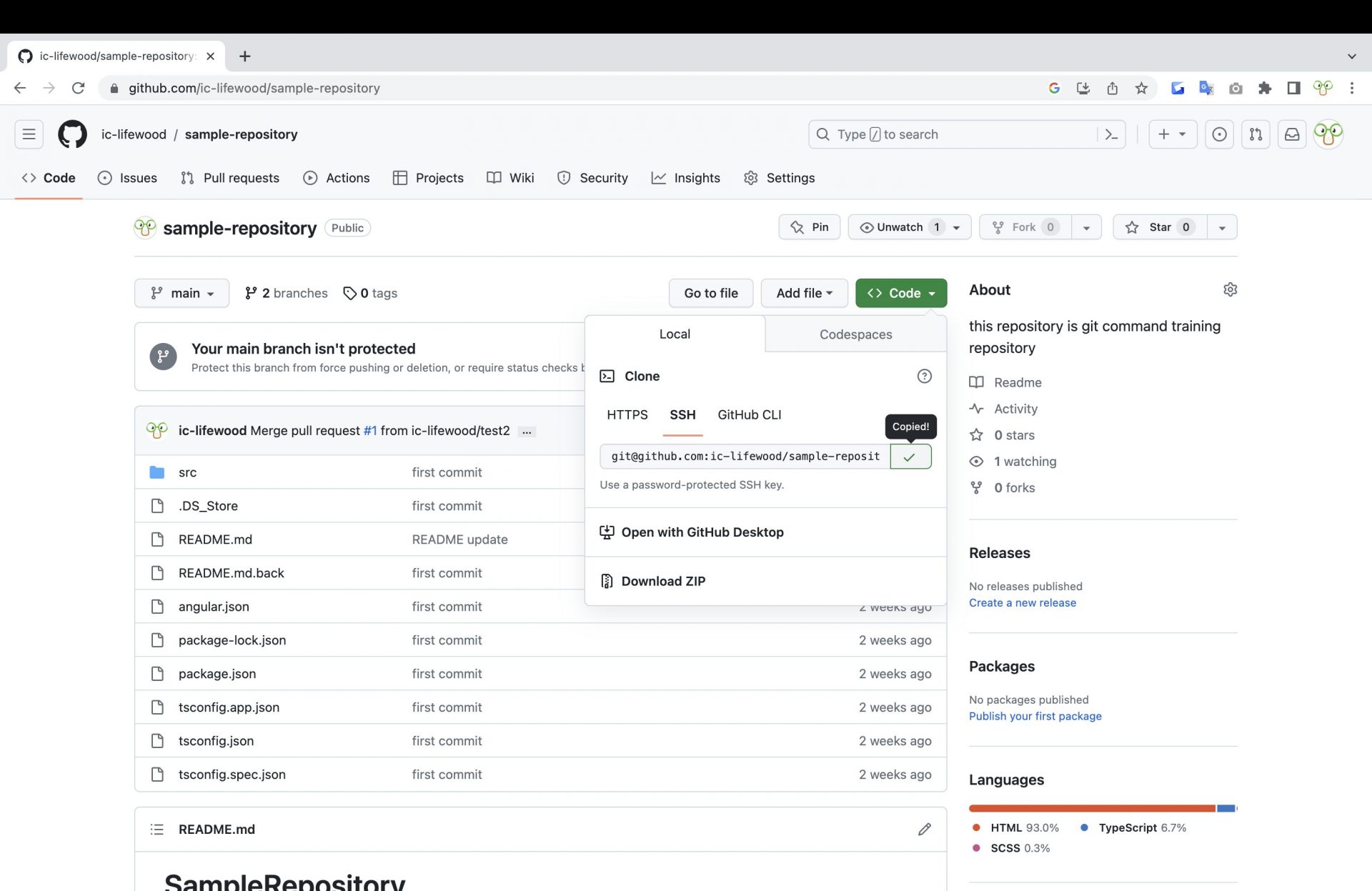Click Download ZIP
Screen dimensions: 1372x891
click(663, 581)
